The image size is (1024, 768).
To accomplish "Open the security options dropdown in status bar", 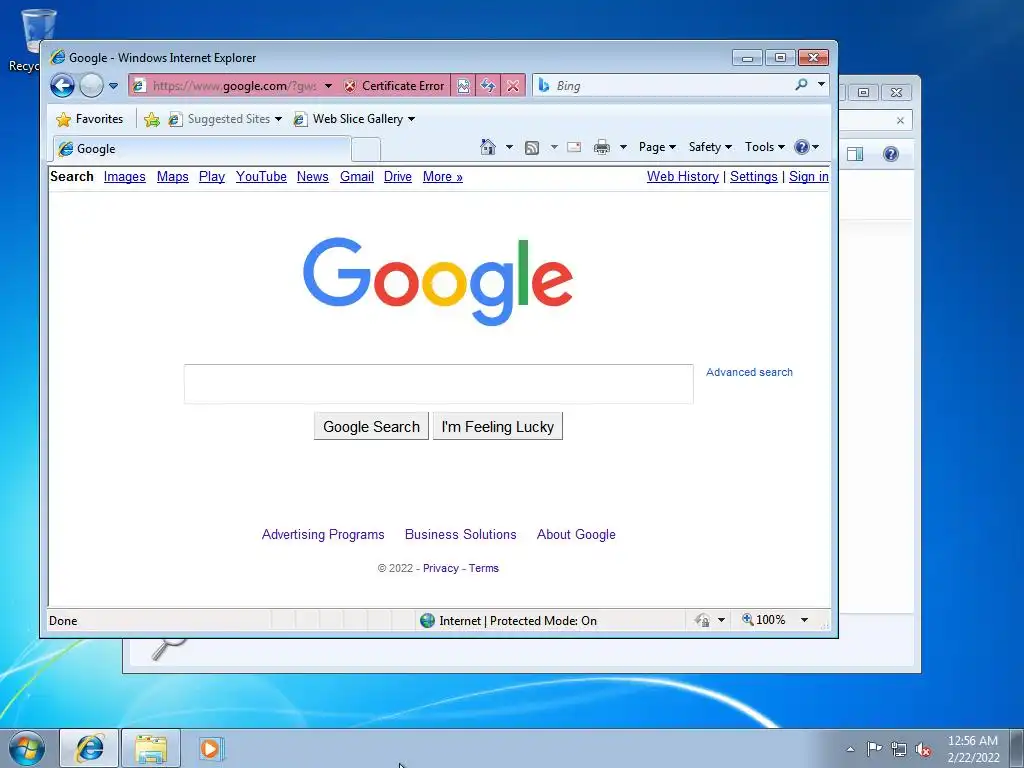I will 722,620.
